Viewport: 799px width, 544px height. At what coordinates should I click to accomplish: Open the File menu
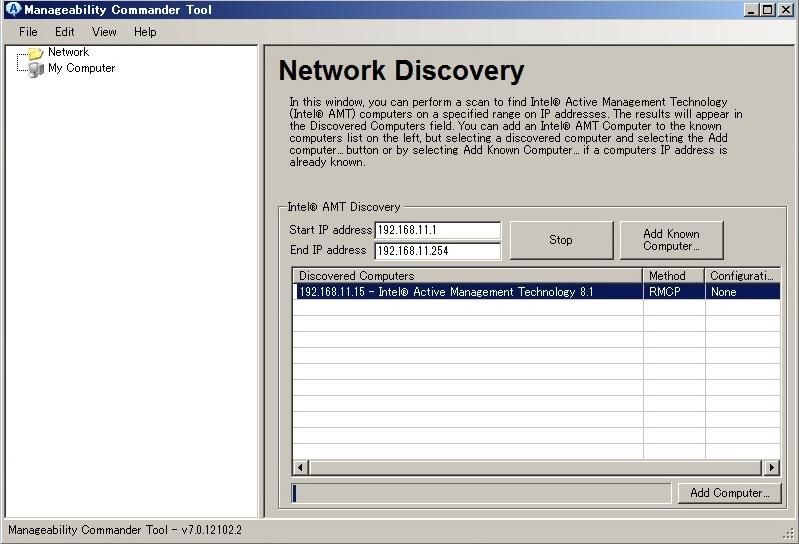pos(28,32)
